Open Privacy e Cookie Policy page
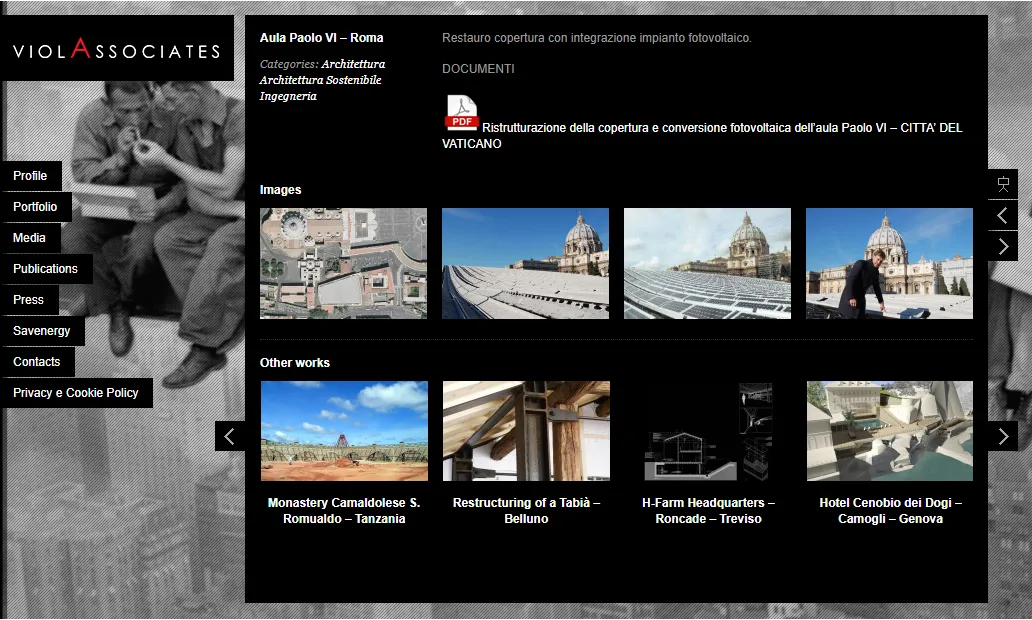The width and height of the screenshot is (1032, 620). tap(76, 393)
